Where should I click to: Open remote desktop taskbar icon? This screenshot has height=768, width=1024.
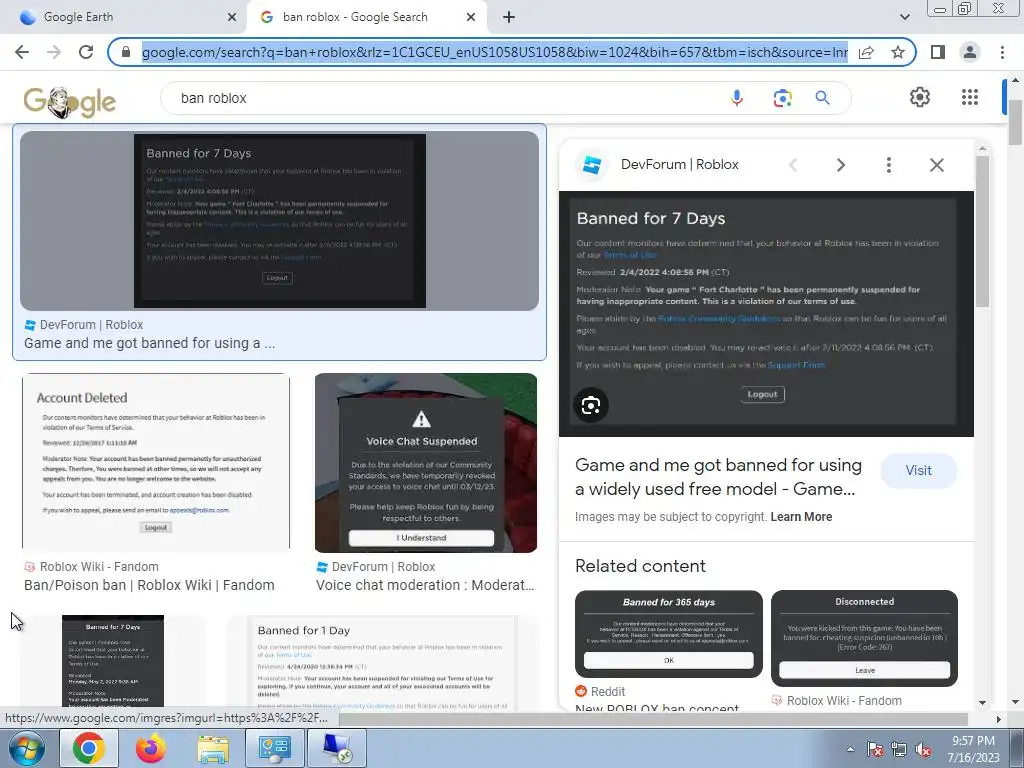point(337,748)
